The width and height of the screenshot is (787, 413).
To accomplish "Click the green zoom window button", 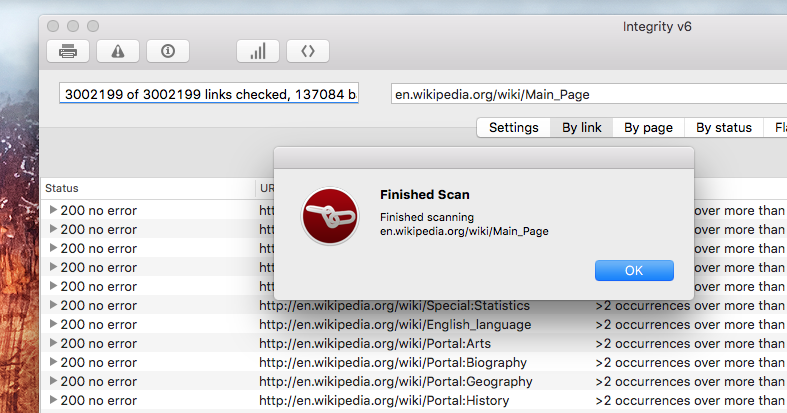I will click(93, 26).
